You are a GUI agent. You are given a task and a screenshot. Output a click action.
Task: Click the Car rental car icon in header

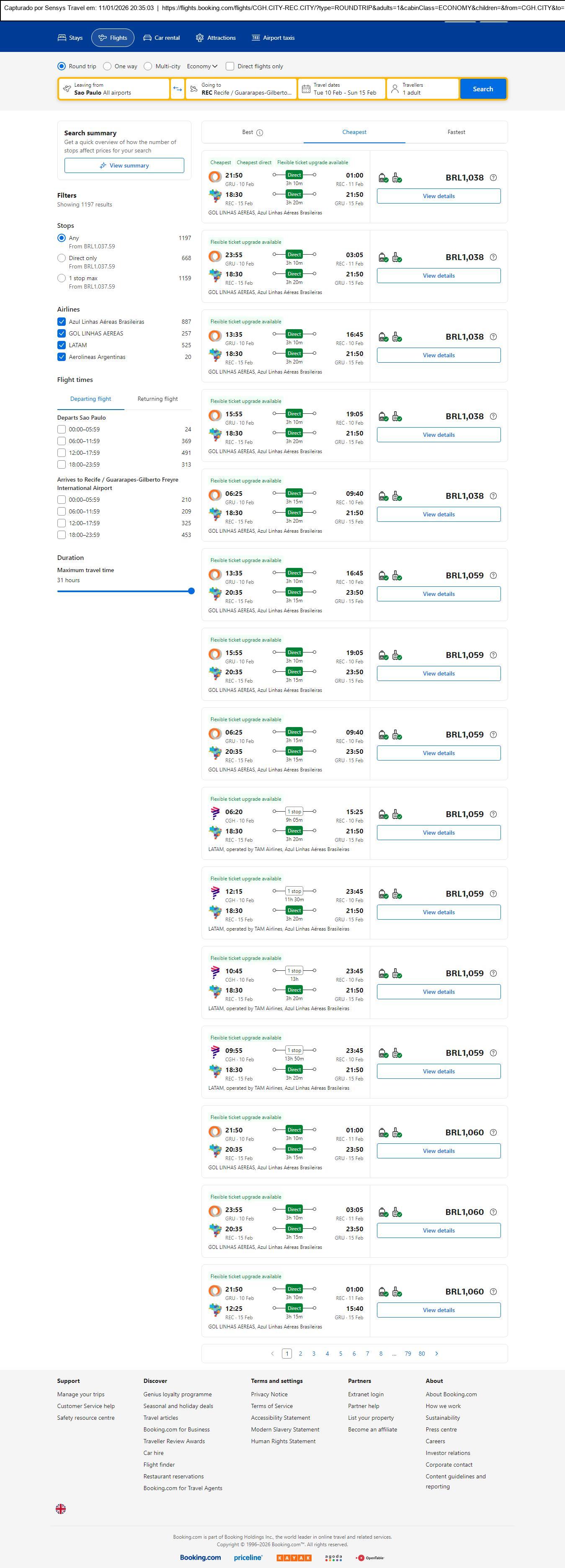147,38
